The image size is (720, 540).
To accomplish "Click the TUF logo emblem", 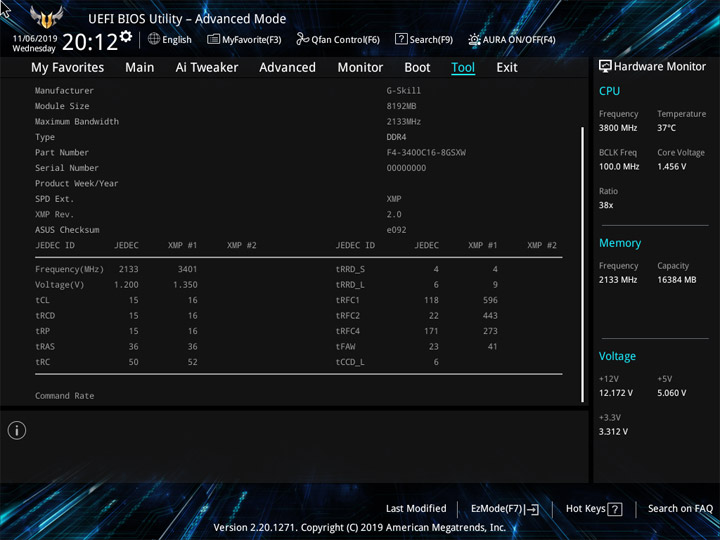I will coord(46,18).
